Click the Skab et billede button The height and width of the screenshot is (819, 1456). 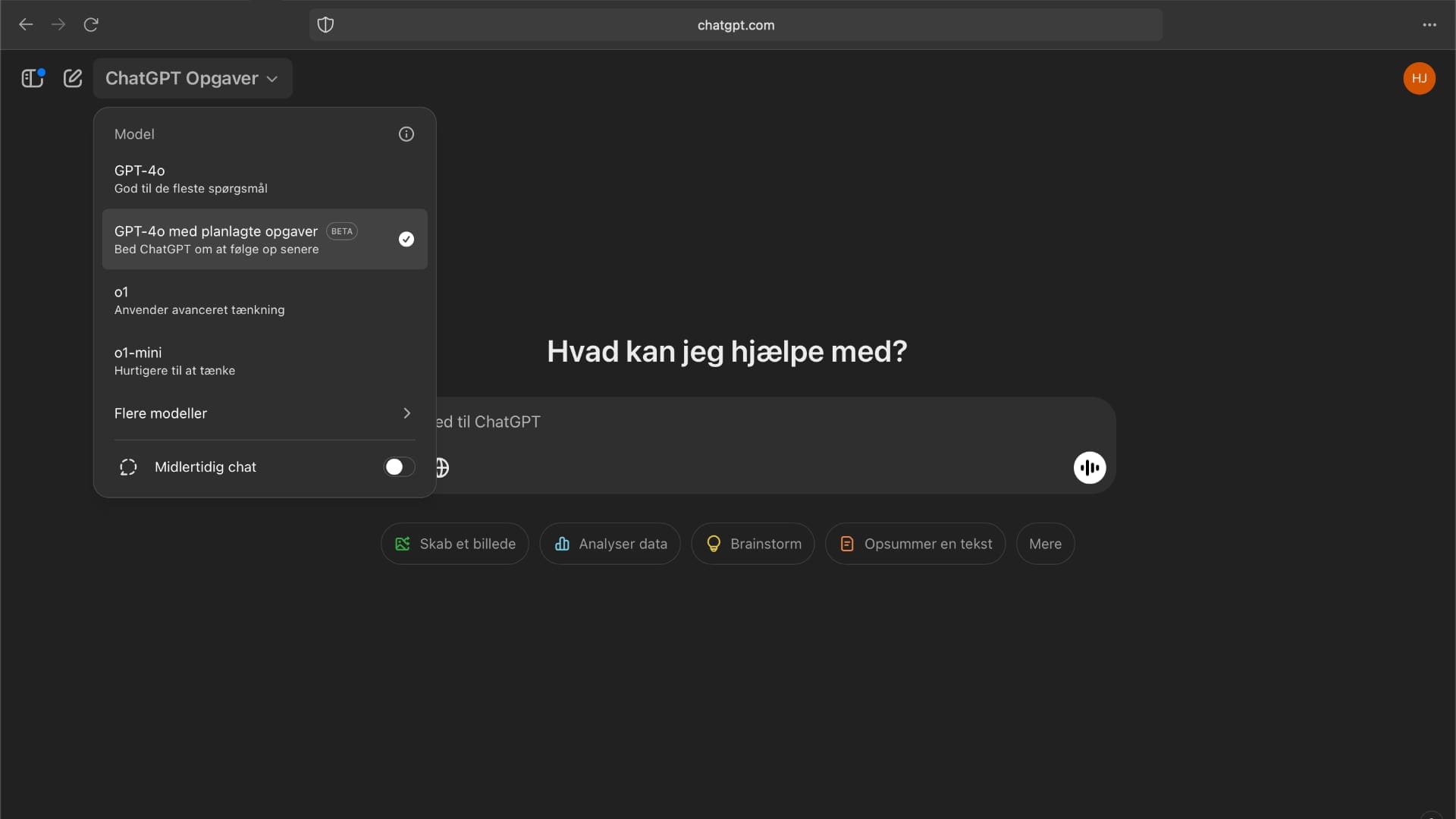point(455,544)
